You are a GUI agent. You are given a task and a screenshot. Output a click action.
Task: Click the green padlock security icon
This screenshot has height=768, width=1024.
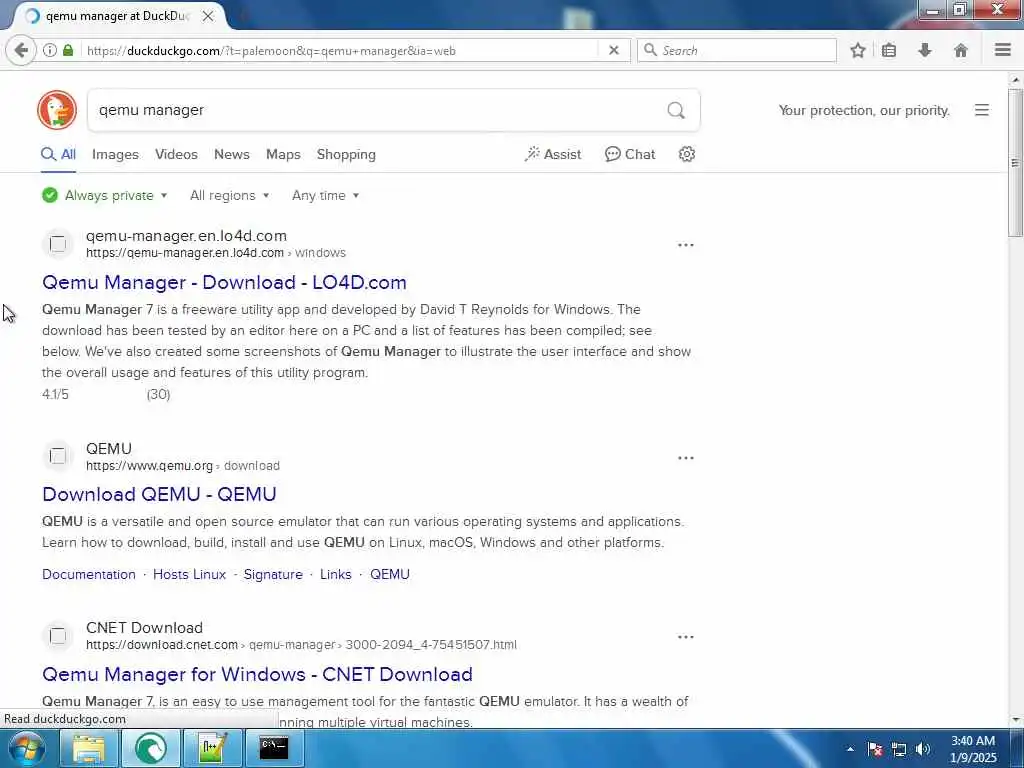(x=68, y=50)
